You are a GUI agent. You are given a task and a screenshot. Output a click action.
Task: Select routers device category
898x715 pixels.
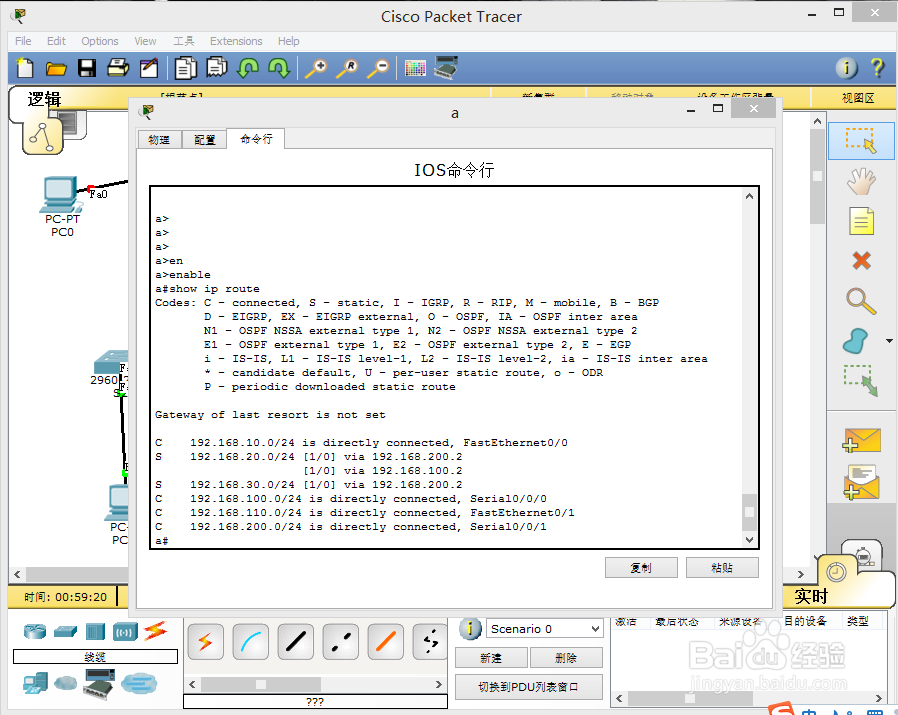[x=35, y=631]
